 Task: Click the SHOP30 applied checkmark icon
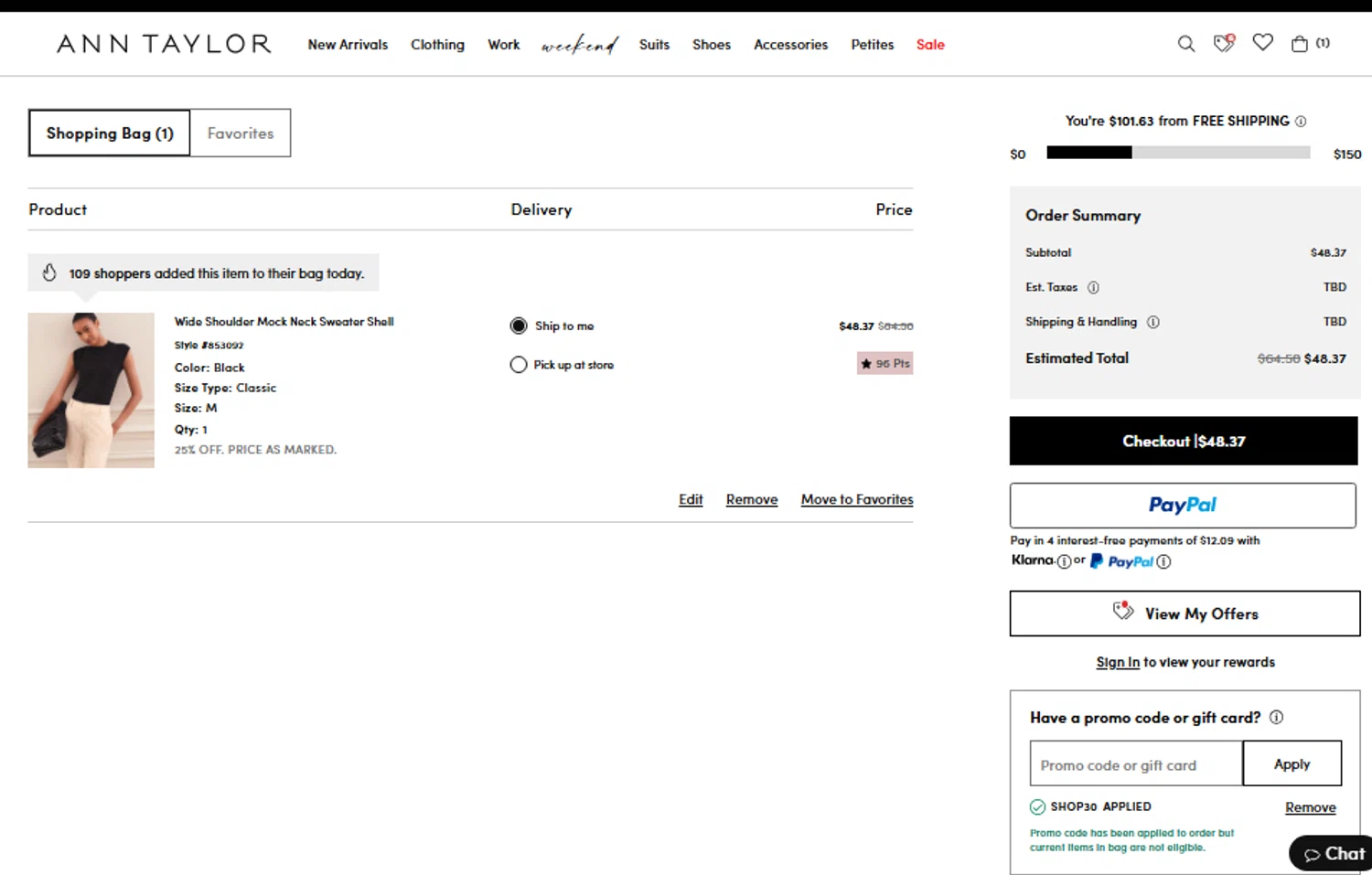[1037, 807]
